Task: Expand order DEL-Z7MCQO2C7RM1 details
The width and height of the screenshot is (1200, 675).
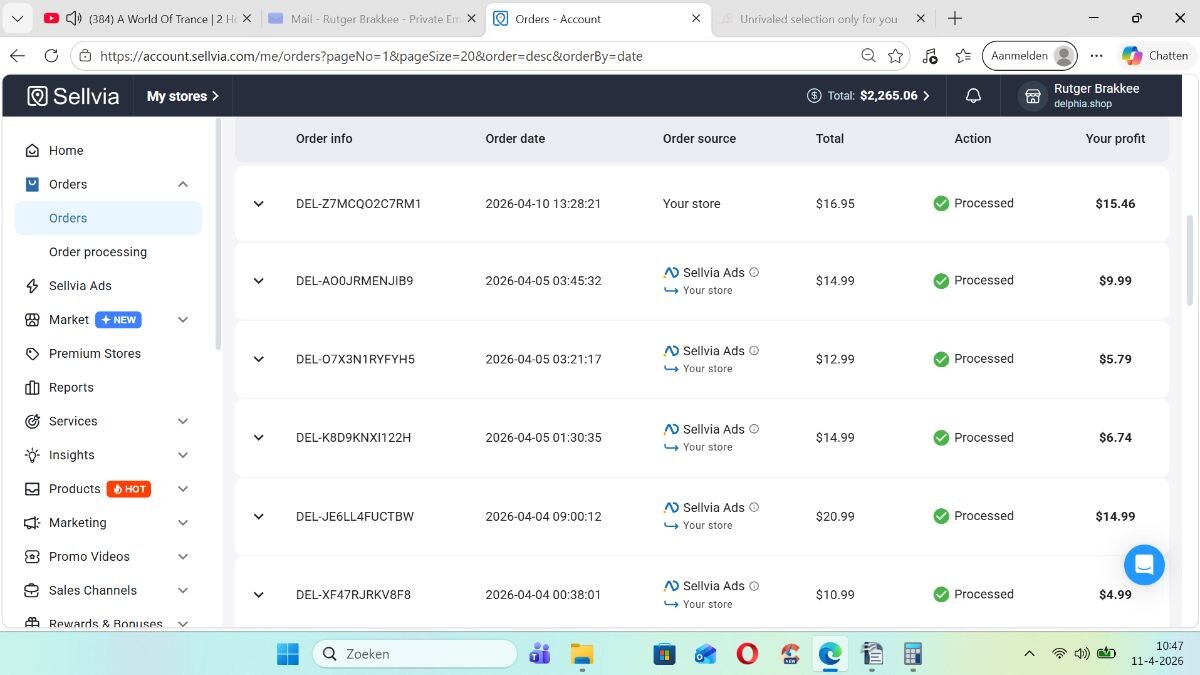Action: [x=259, y=204]
